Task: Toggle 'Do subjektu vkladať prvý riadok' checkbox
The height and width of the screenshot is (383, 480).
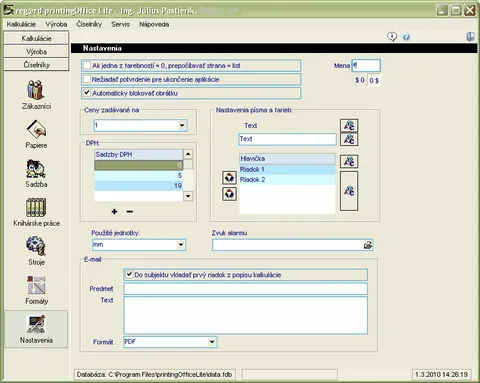Action: (129, 275)
